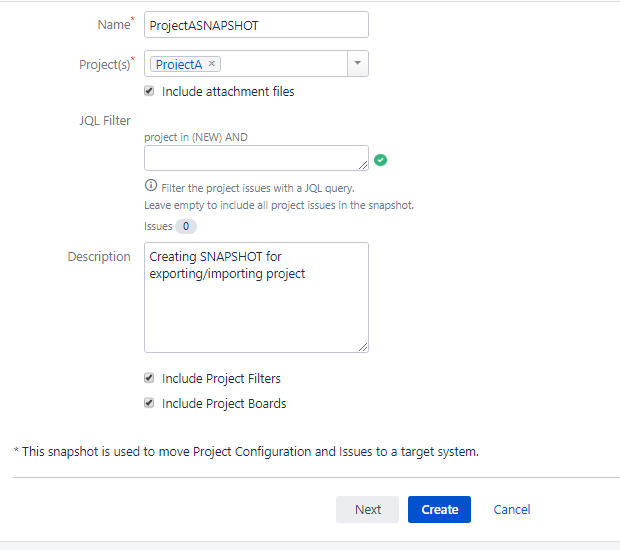Focus the Name field with ProjectASNAPSHOT

(256, 25)
